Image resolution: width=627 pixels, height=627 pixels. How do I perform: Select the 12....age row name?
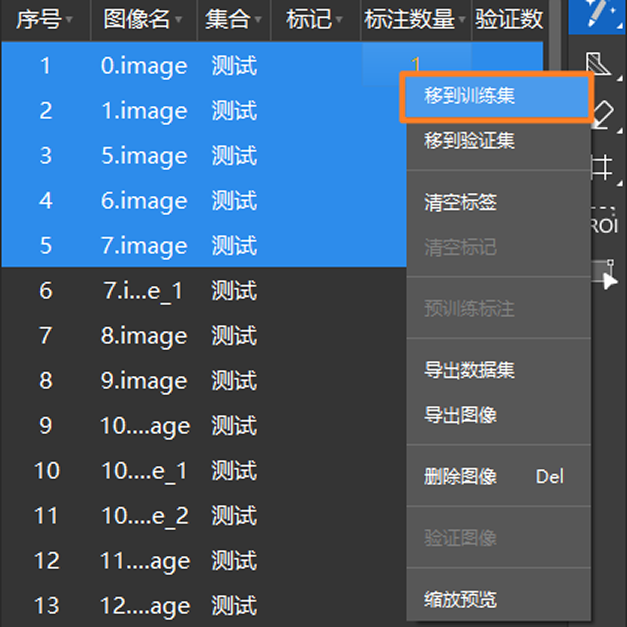[x=145, y=606]
